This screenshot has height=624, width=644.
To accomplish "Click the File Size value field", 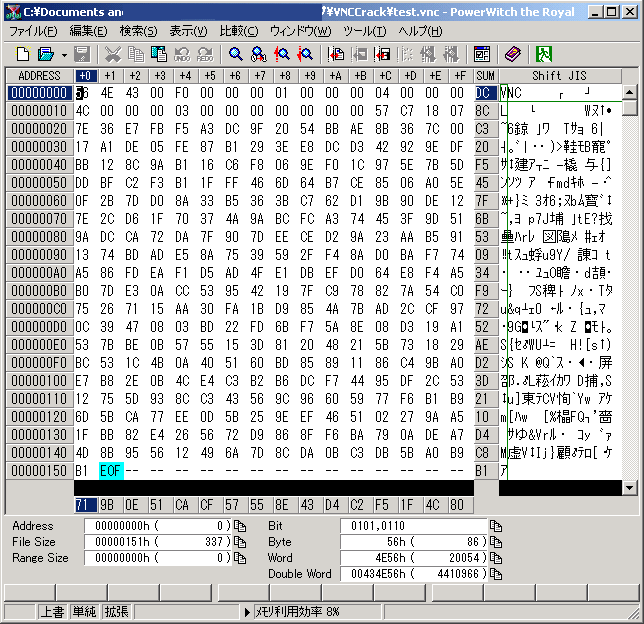I will [158, 542].
